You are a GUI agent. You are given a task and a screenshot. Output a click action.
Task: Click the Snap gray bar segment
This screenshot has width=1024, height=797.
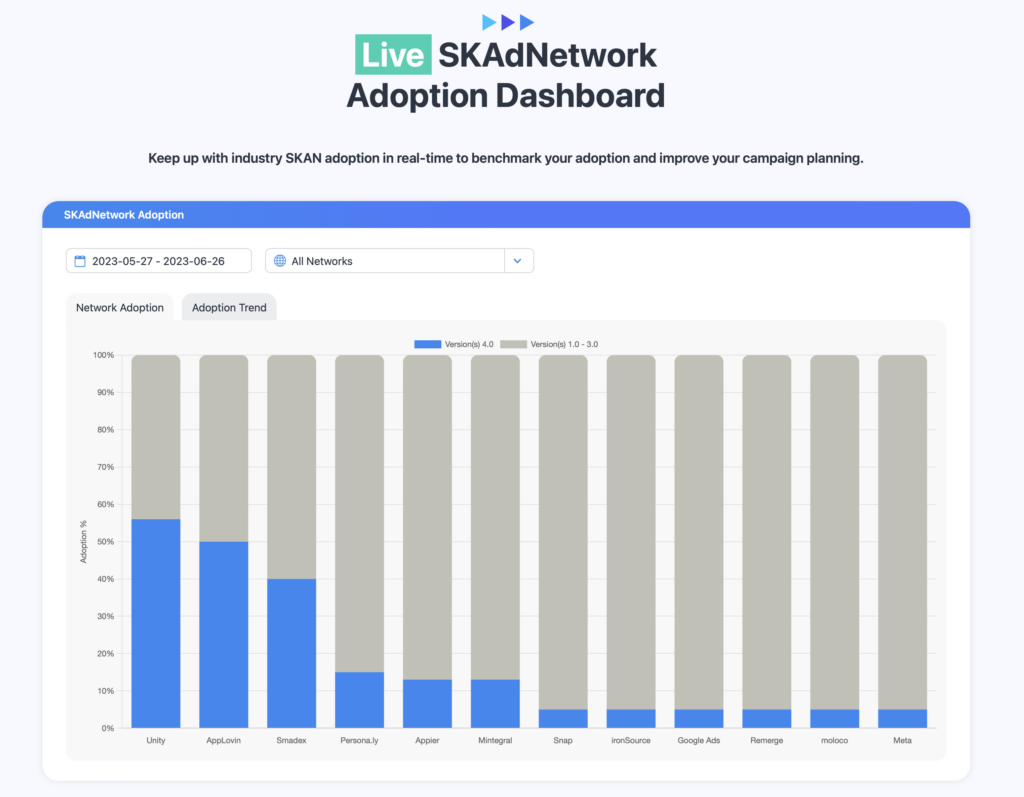564,532
